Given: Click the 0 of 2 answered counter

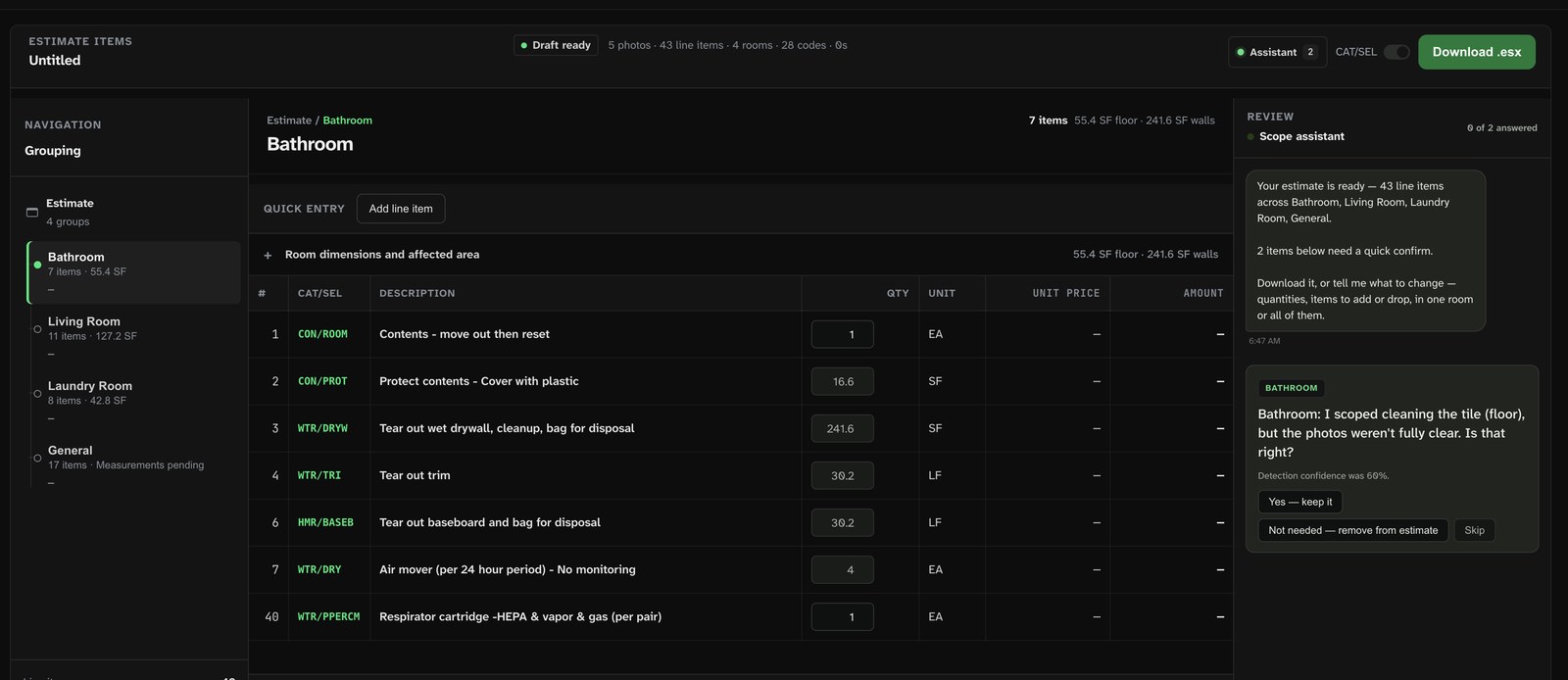Looking at the screenshot, I should (1501, 127).
